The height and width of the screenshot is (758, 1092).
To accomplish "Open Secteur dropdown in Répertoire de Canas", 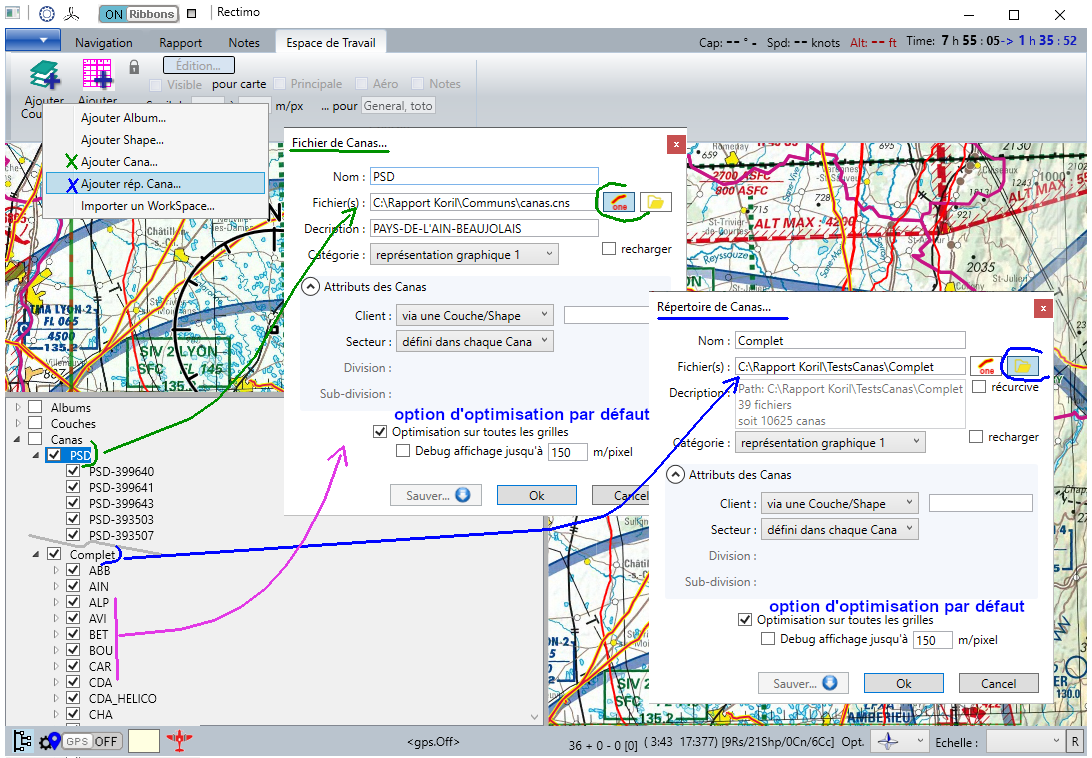I will [x=839, y=529].
